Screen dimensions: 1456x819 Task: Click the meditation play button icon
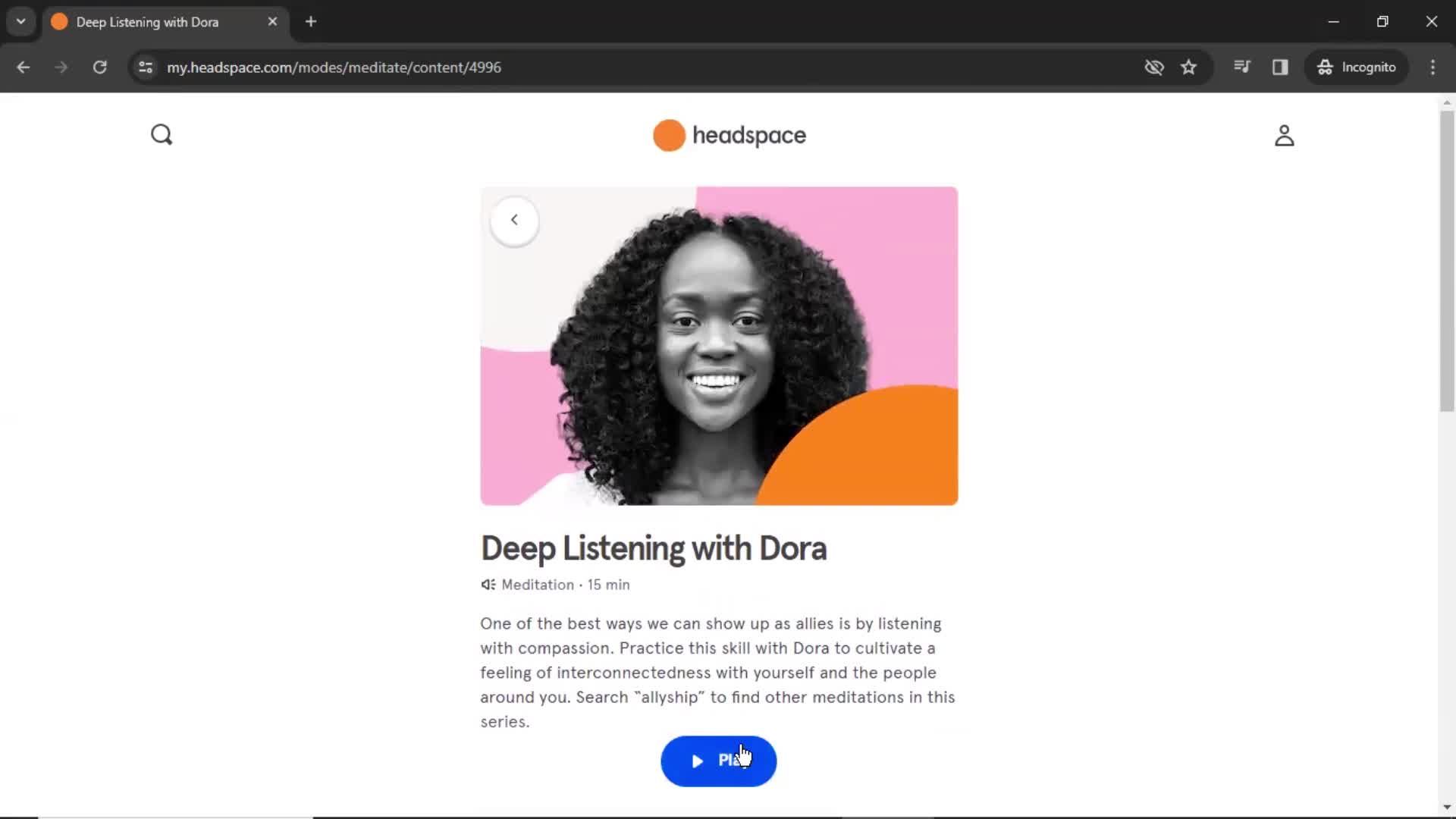696,761
